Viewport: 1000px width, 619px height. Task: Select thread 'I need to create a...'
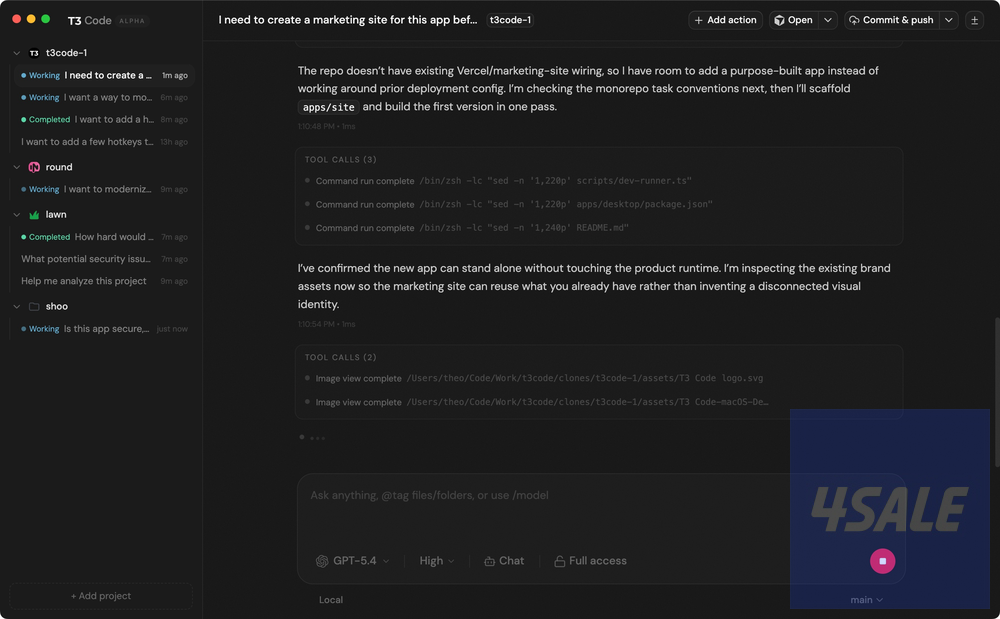coord(105,75)
